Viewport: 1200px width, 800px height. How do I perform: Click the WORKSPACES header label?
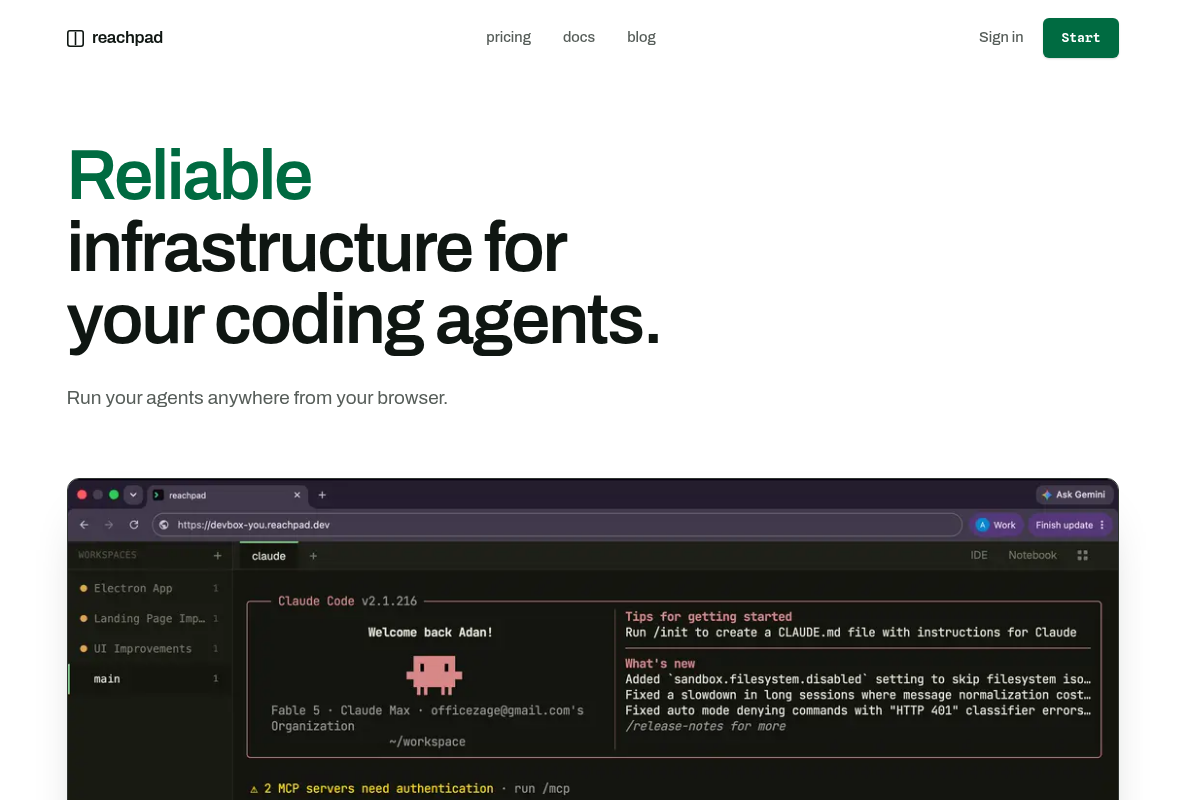(x=108, y=555)
